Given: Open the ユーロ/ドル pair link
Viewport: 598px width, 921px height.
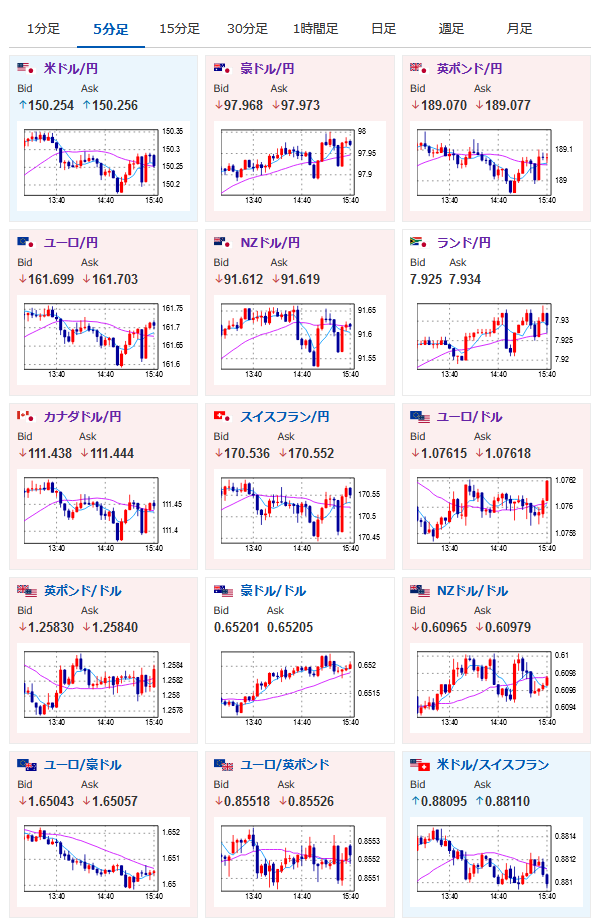Looking at the screenshot, I should pyautogui.click(x=469, y=417).
